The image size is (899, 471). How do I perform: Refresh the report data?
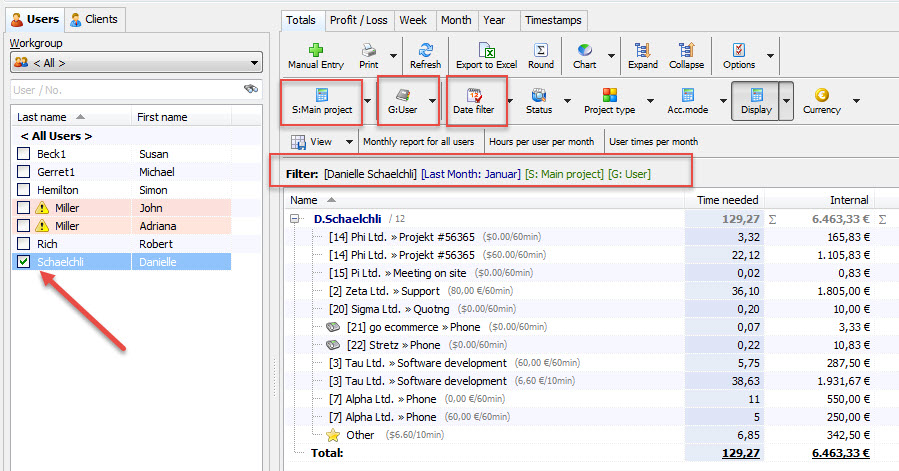[x=425, y=51]
